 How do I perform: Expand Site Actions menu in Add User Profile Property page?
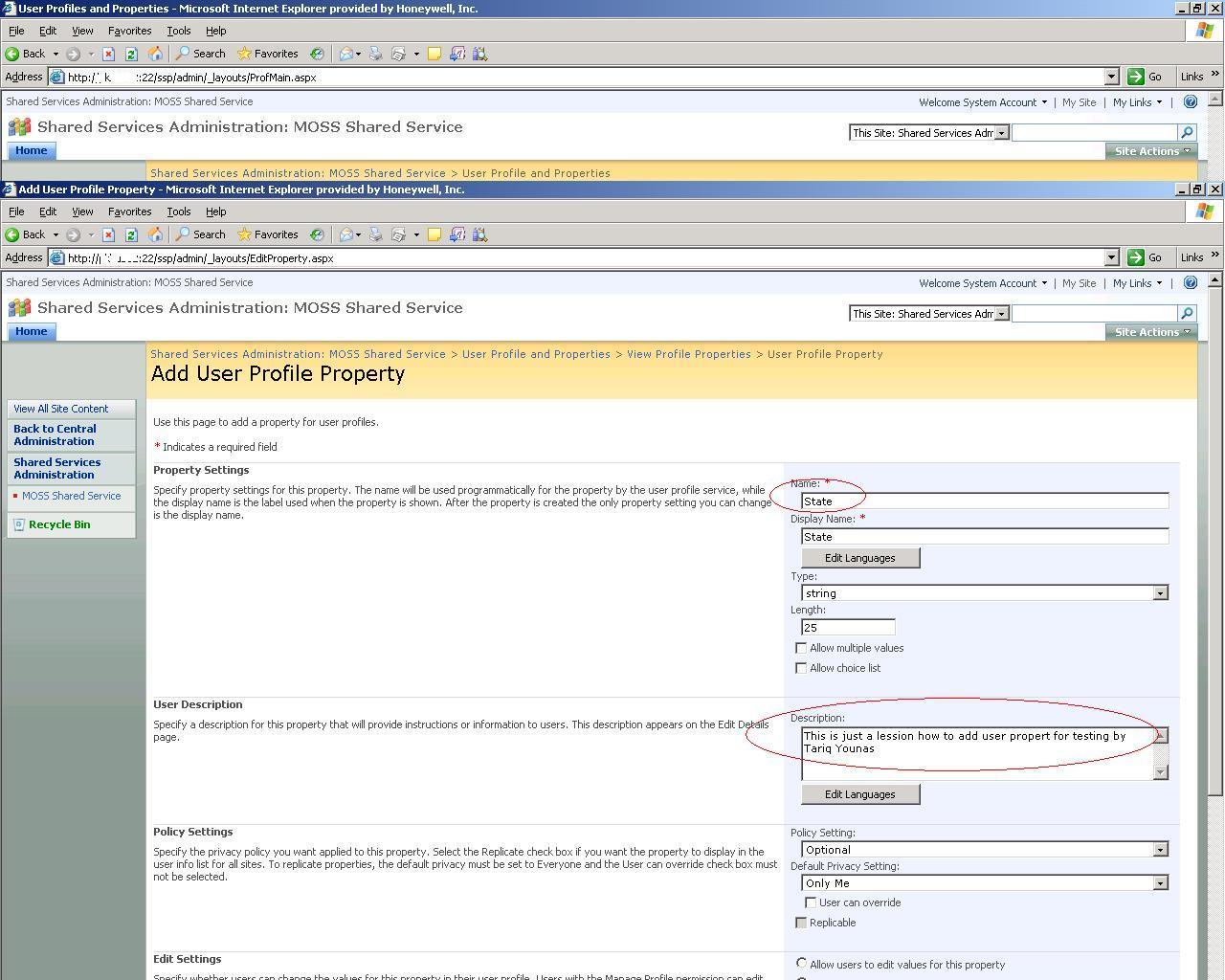pyautogui.click(x=1151, y=332)
